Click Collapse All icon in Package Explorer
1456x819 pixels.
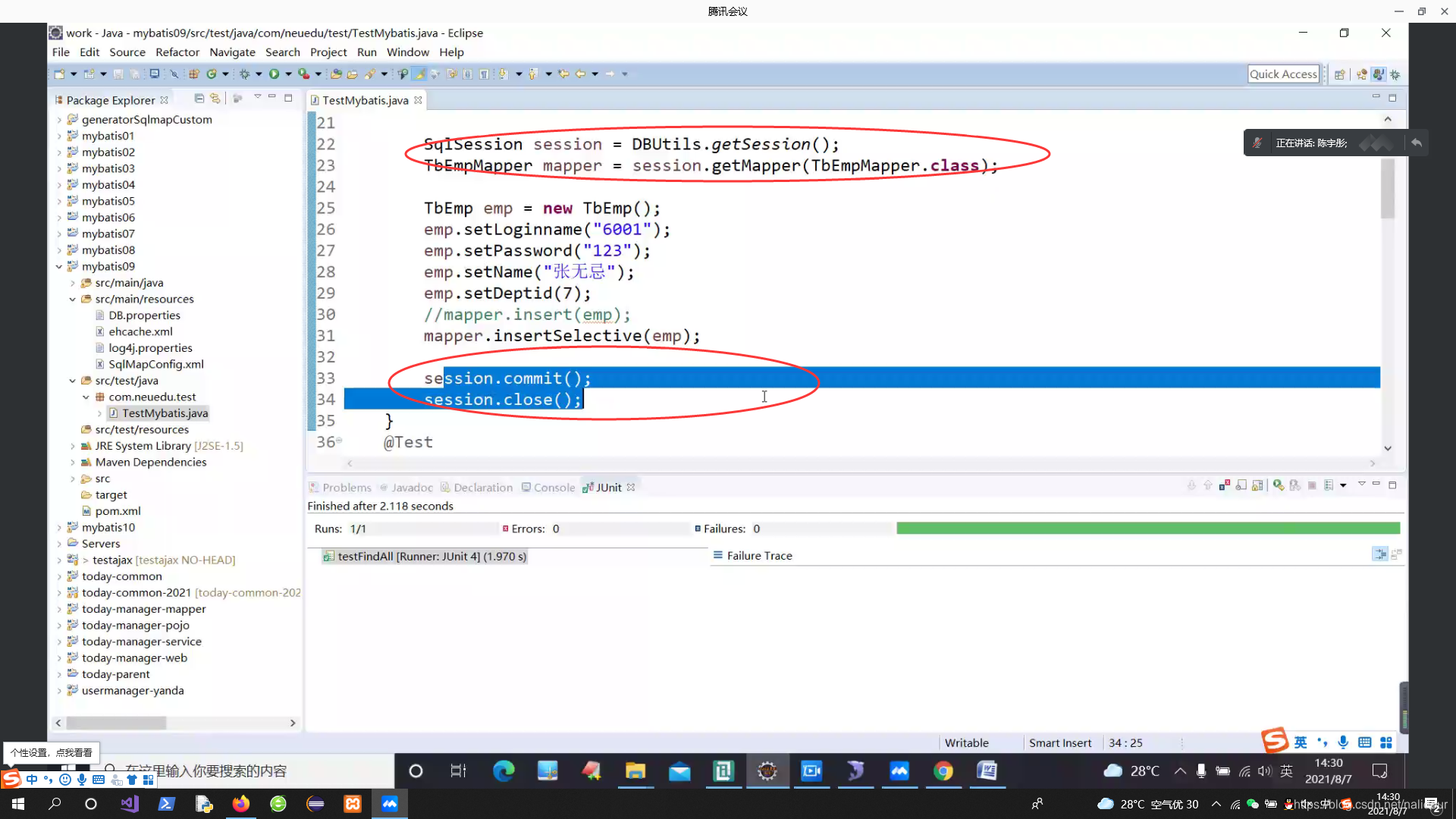click(199, 99)
